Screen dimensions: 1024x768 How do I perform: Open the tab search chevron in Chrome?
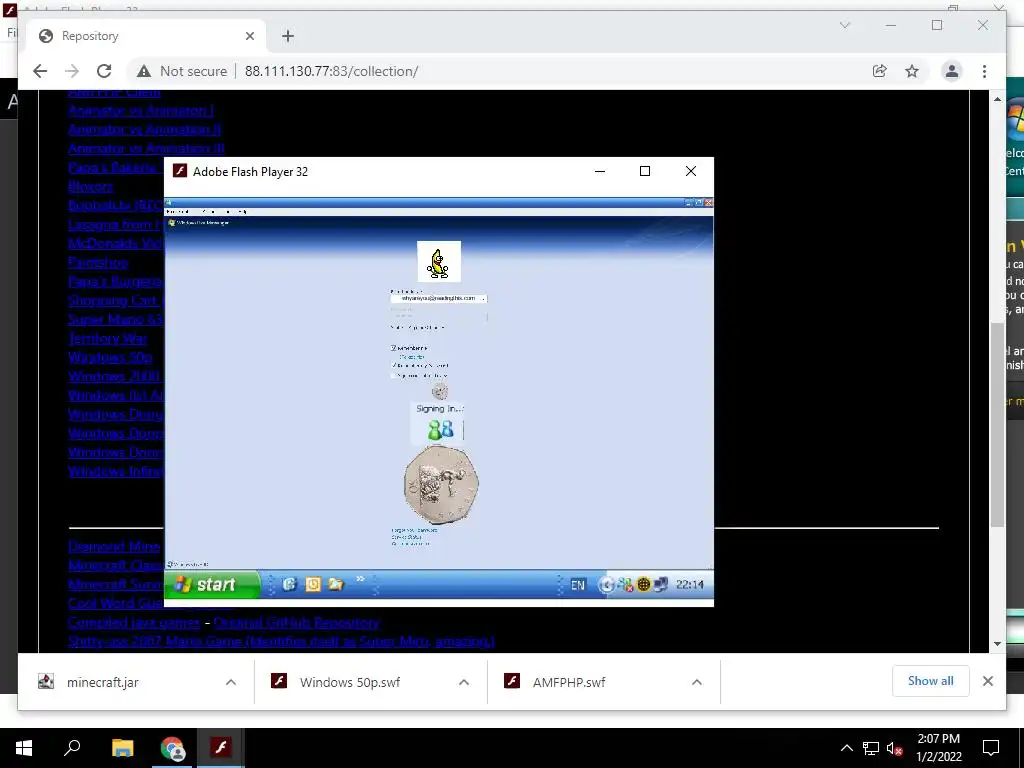coord(844,25)
